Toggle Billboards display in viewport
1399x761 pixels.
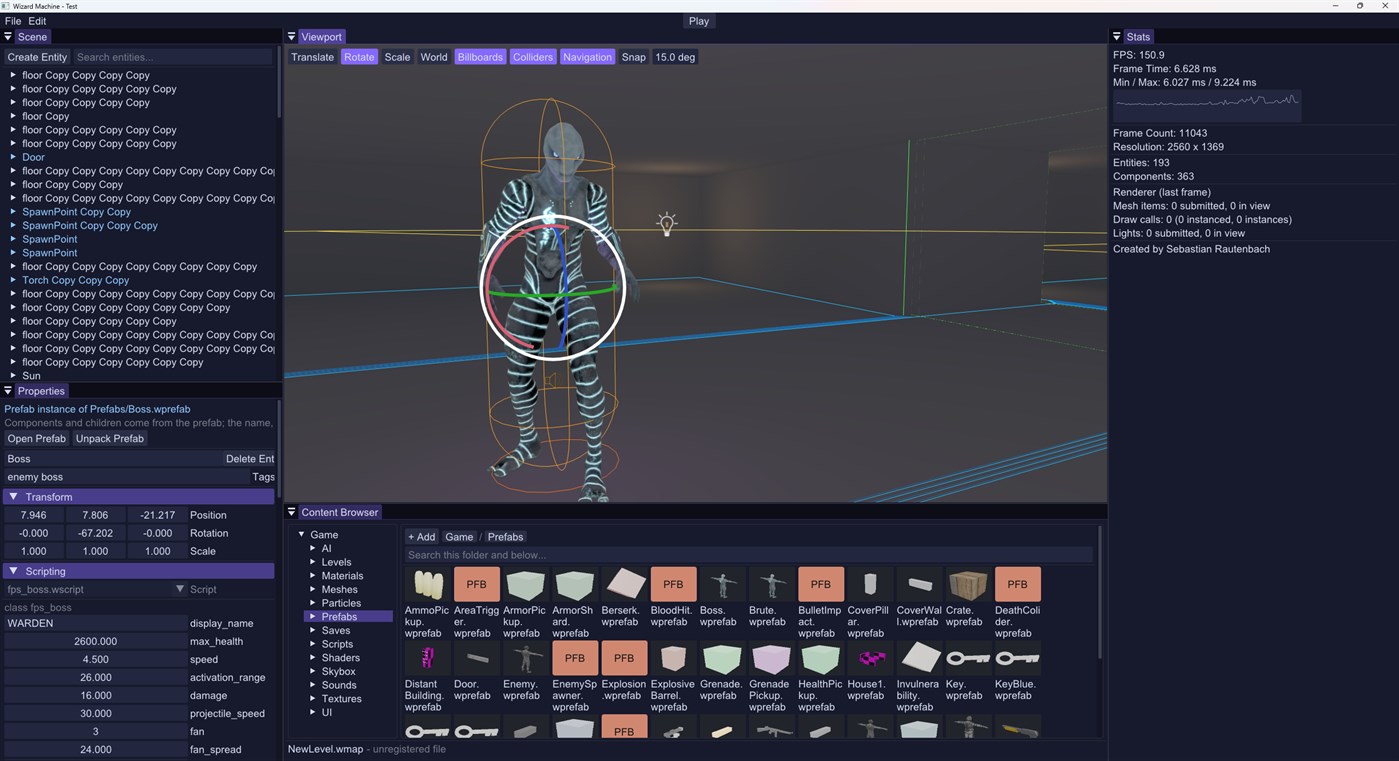click(480, 57)
